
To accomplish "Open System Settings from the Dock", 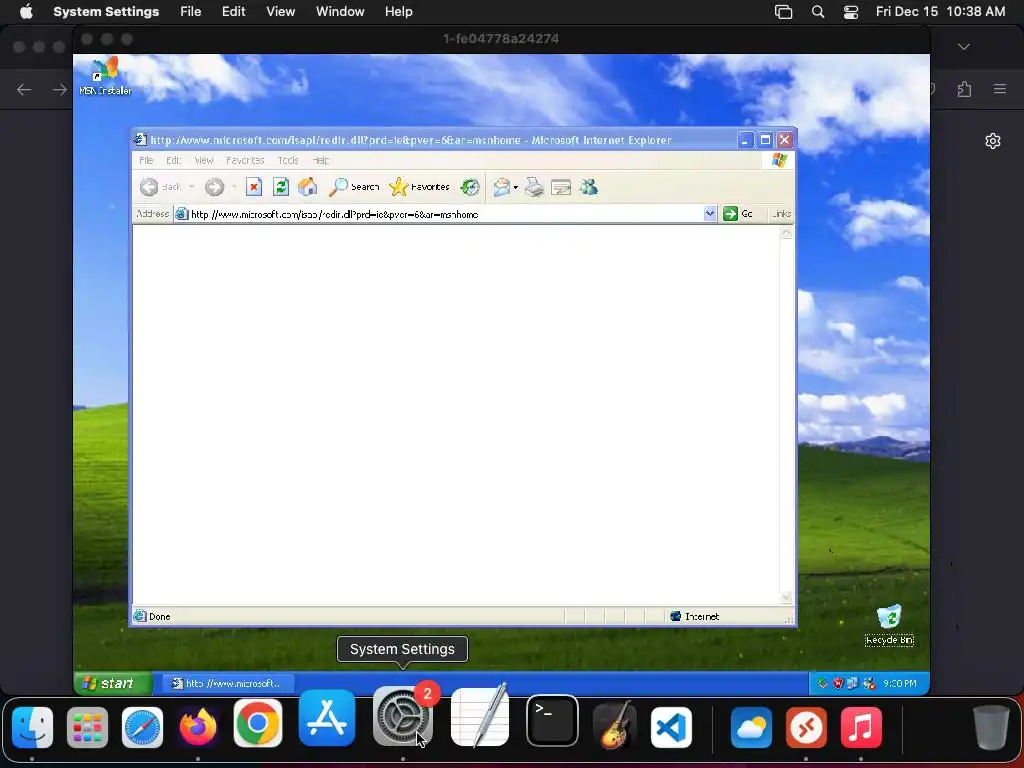I will click(x=402, y=716).
